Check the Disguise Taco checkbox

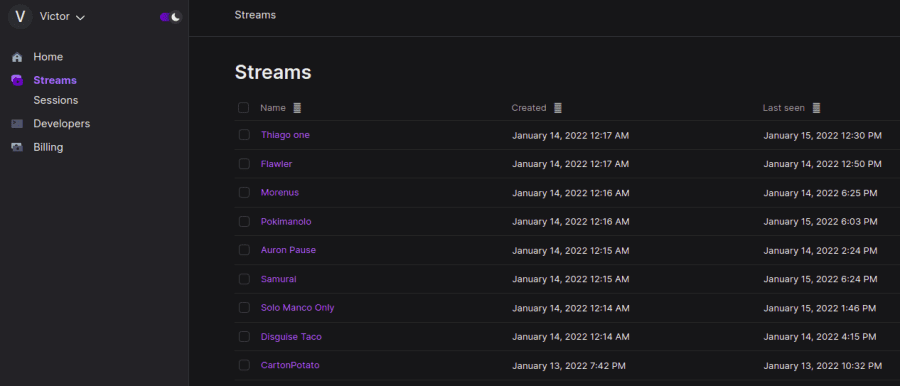(244, 336)
